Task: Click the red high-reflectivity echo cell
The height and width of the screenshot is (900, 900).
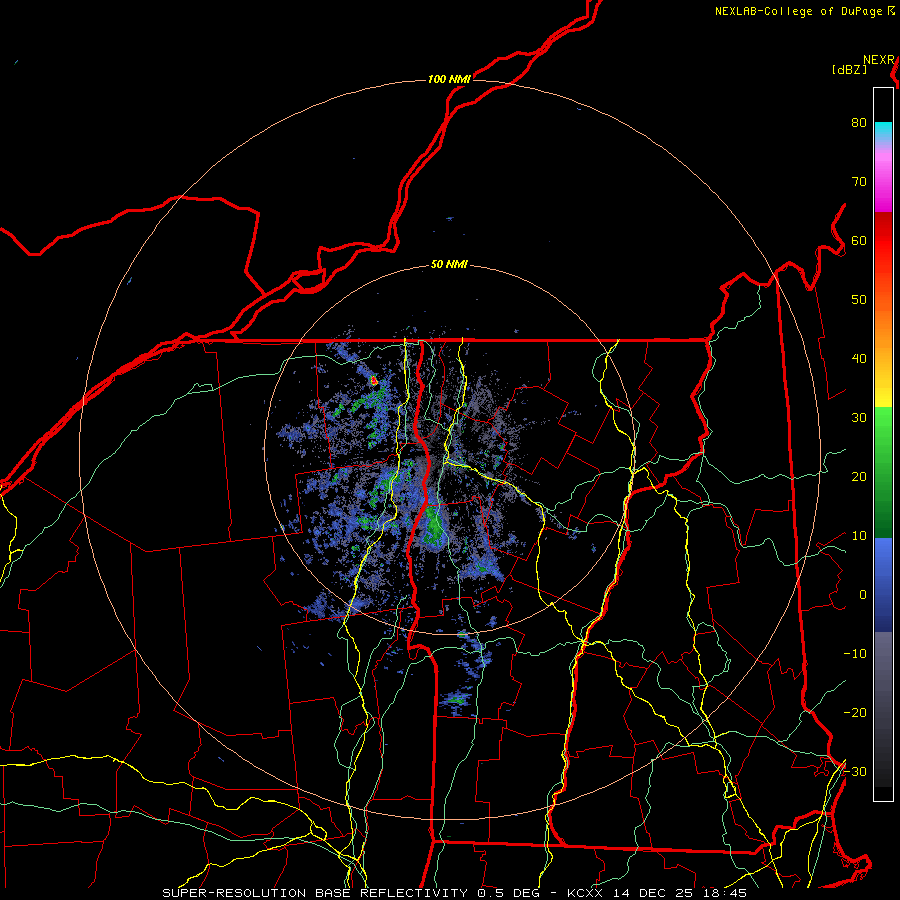Action: click(x=374, y=380)
